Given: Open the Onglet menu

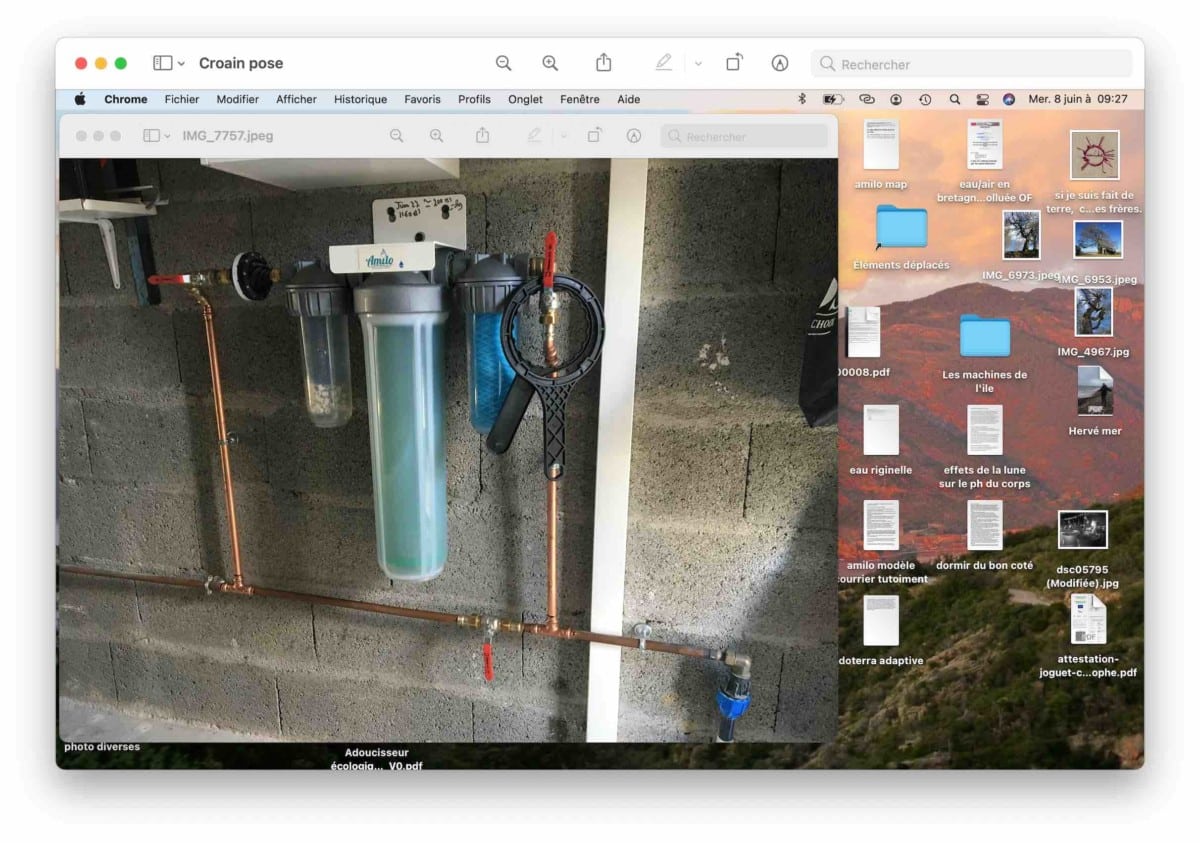Looking at the screenshot, I should pyautogui.click(x=526, y=99).
